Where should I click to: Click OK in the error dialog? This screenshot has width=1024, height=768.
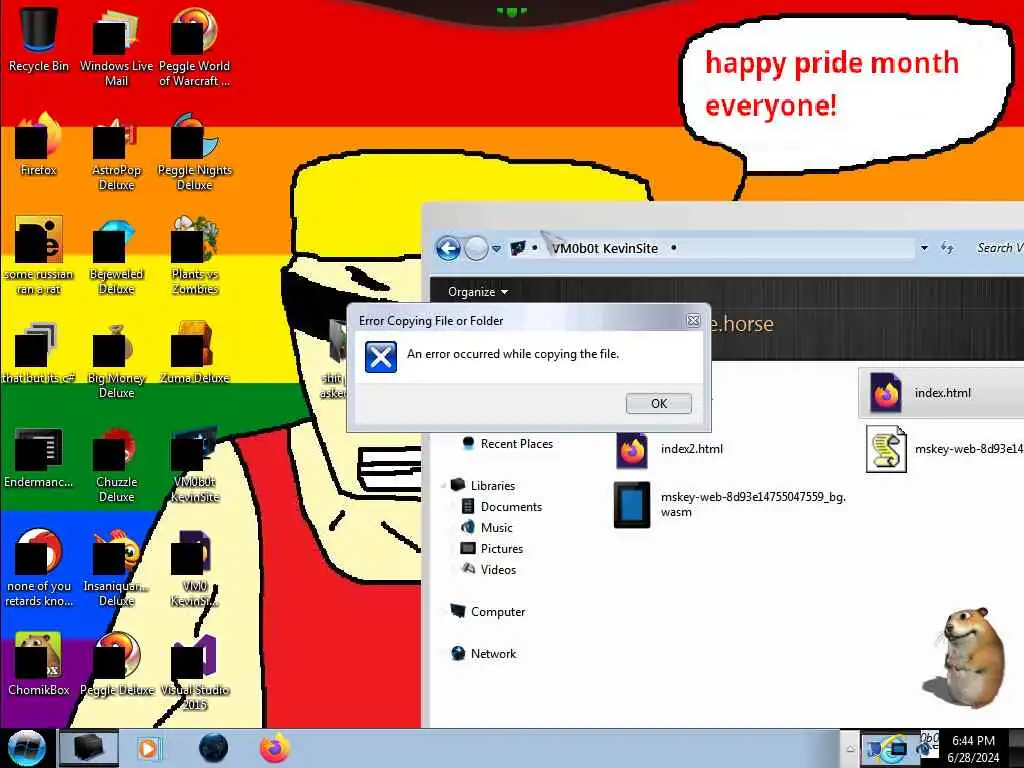[658, 404]
